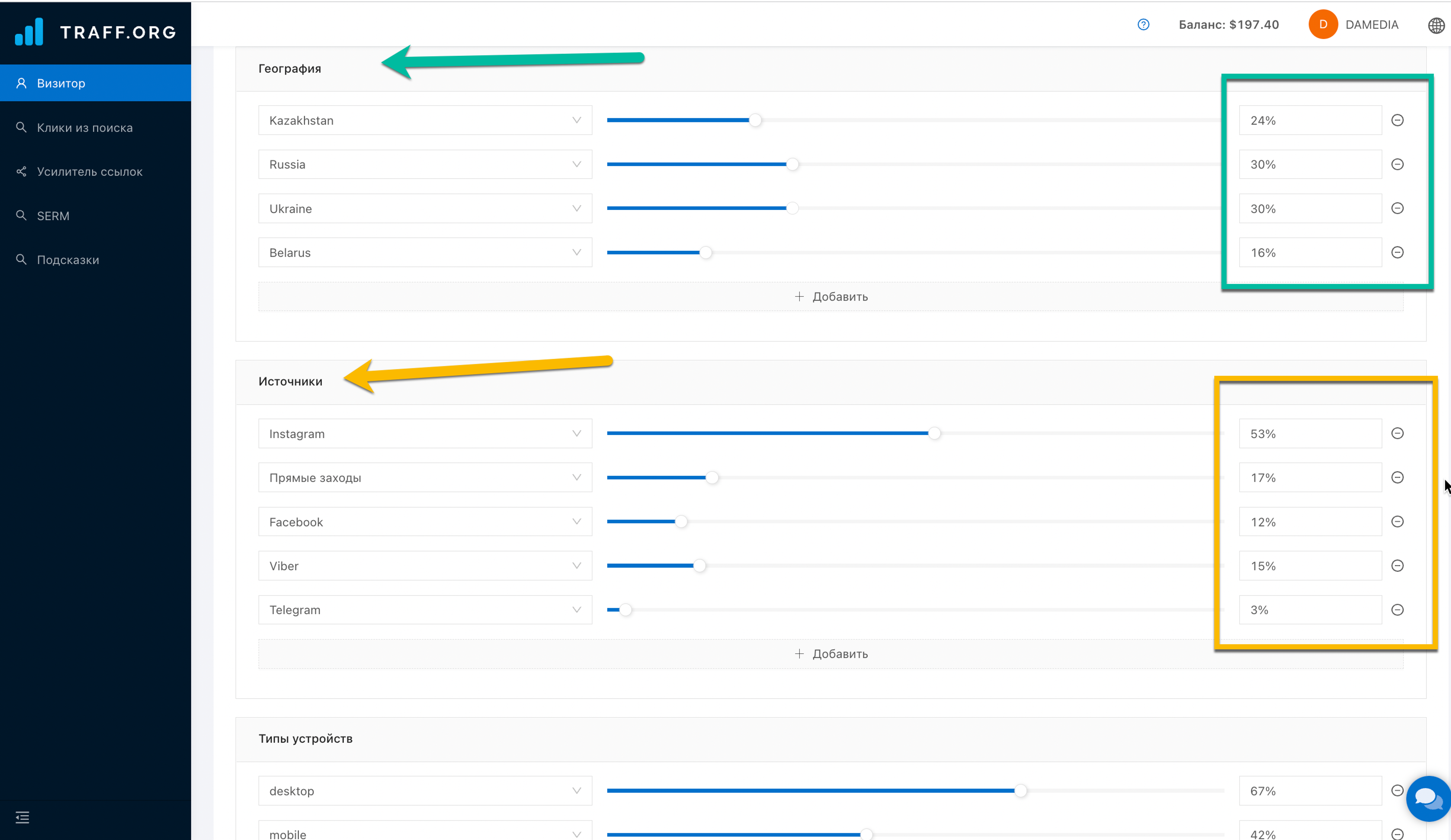Open the Viber source dropdown
The image size is (1451, 840).
pos(425,566)
